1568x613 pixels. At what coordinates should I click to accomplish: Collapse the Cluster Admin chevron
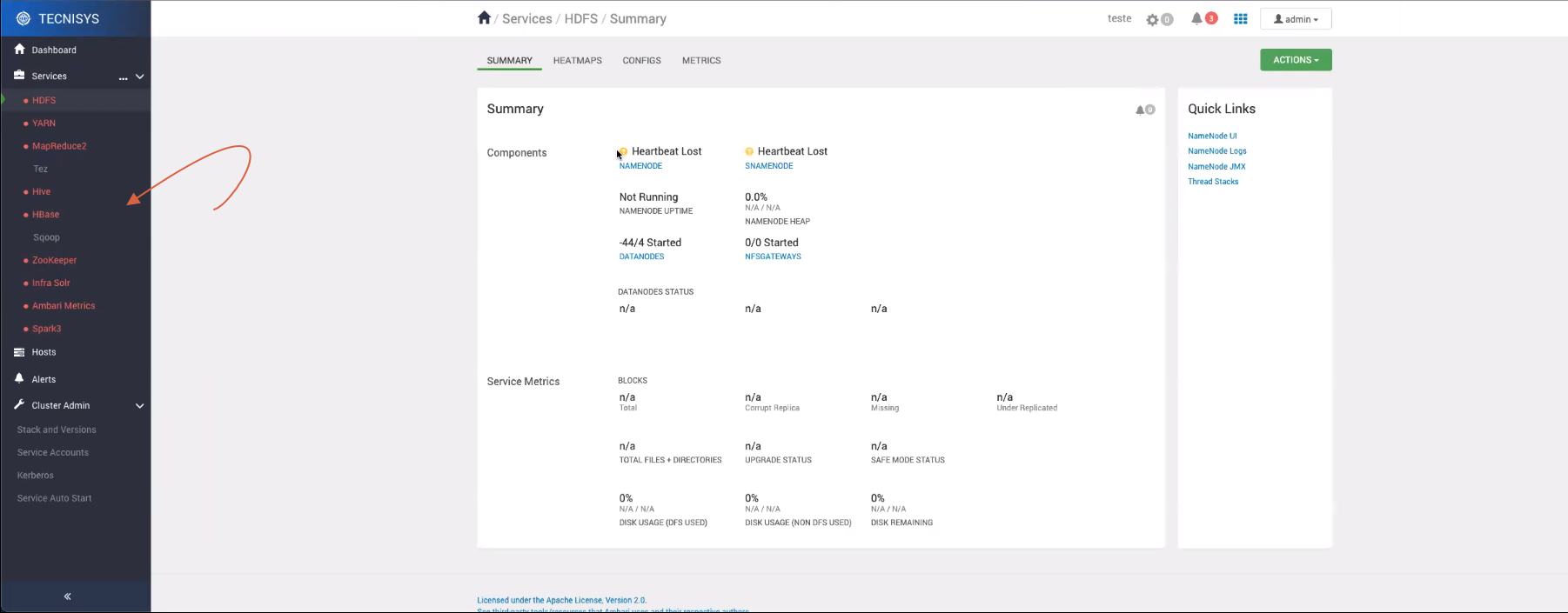tap(139, 406)
